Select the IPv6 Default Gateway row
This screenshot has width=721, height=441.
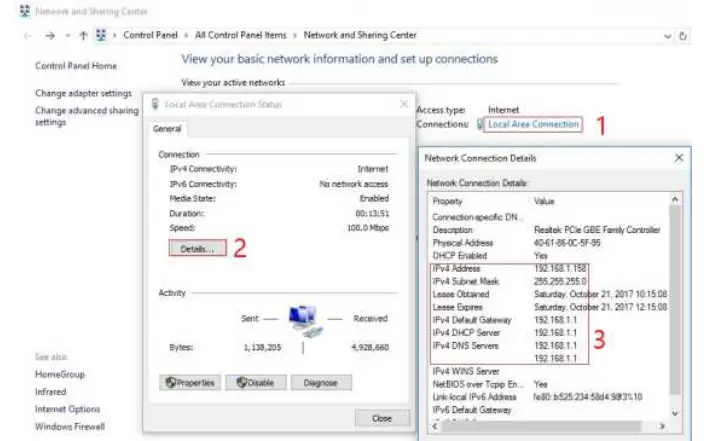pos(549,410)
